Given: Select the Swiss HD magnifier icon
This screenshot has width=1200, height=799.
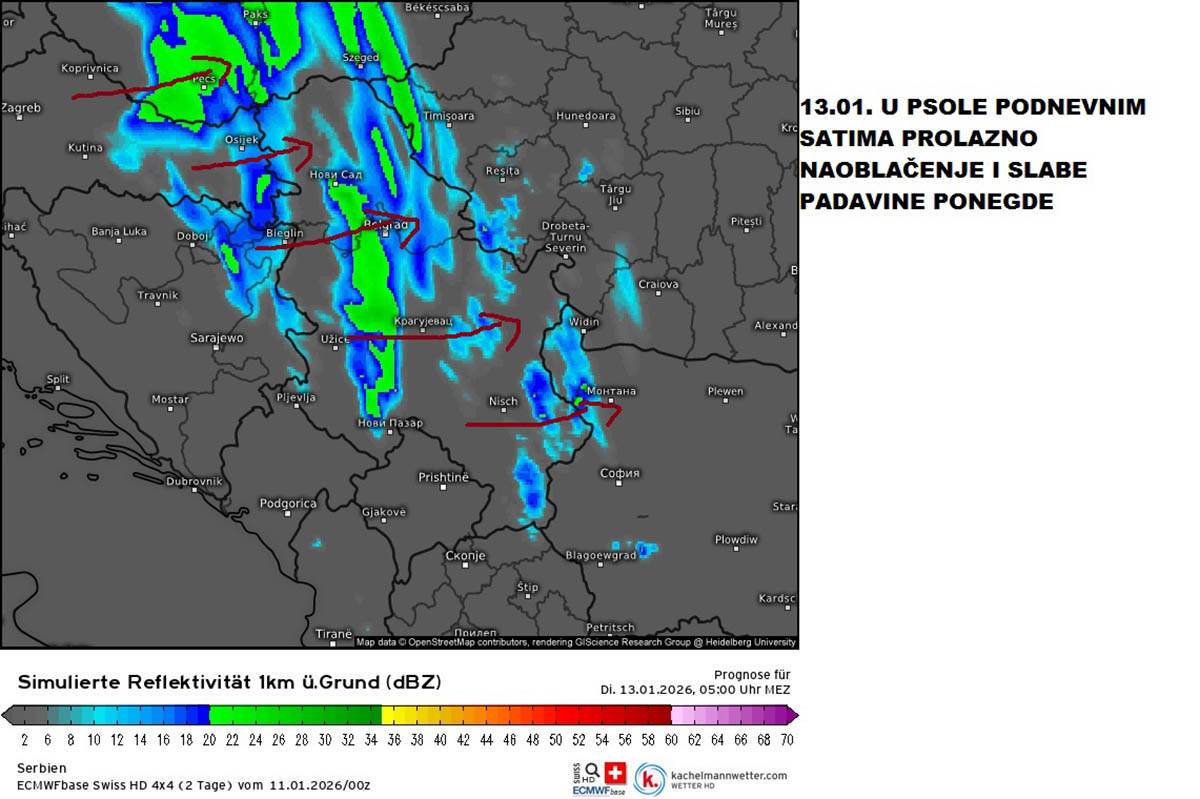Looking at the screenshot, I should 590,772.
